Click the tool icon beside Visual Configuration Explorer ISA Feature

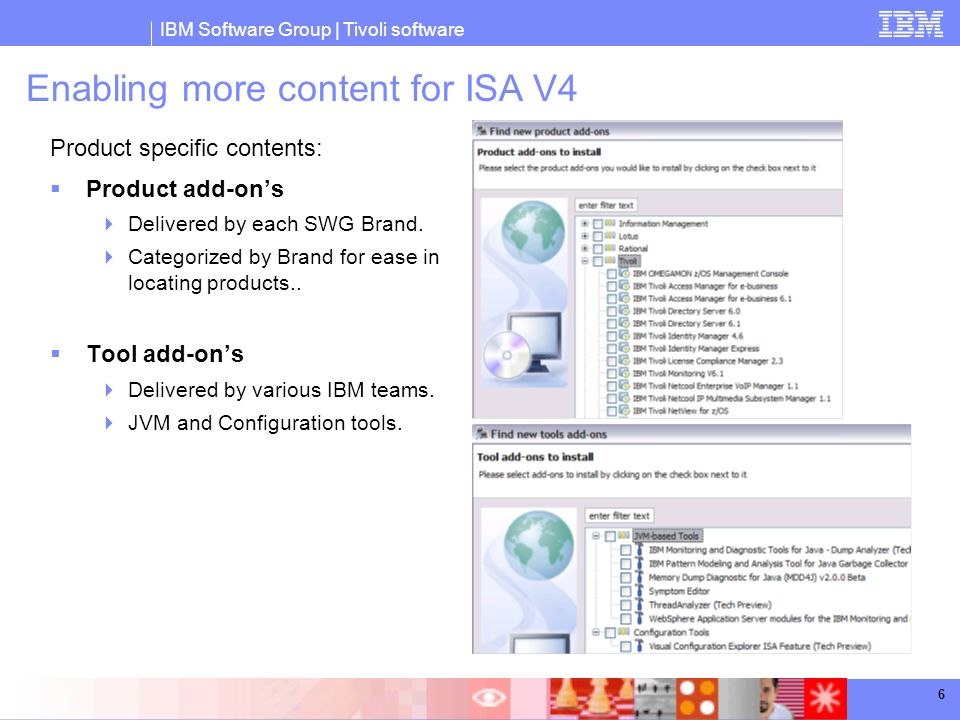639,645
